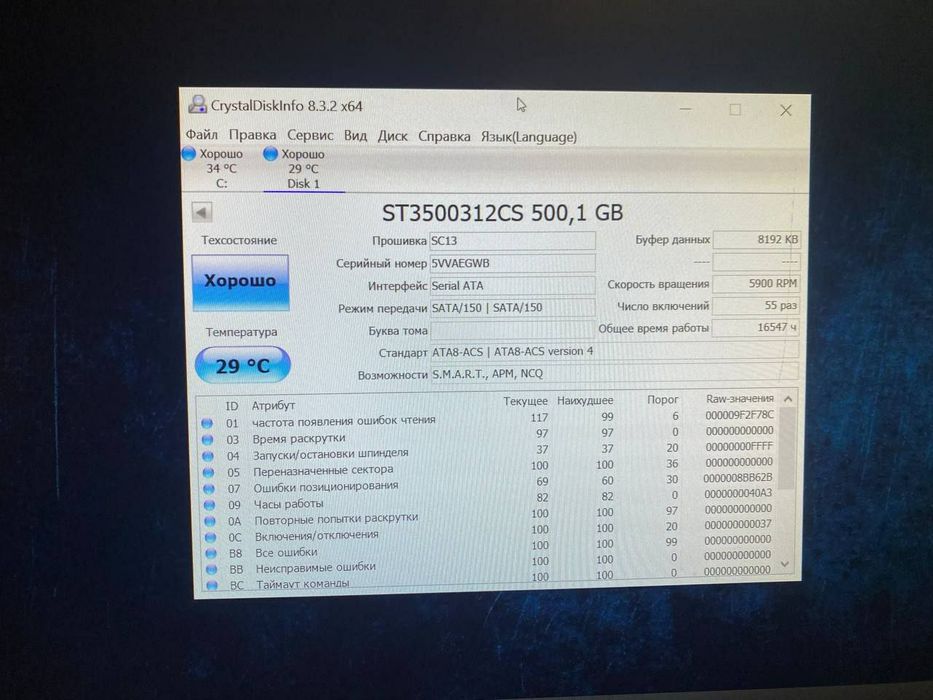Screen dimensions: 933x700
Task: Click status icon of attribute 04 Запуски/остановки шпинделя
Action: 208,456
